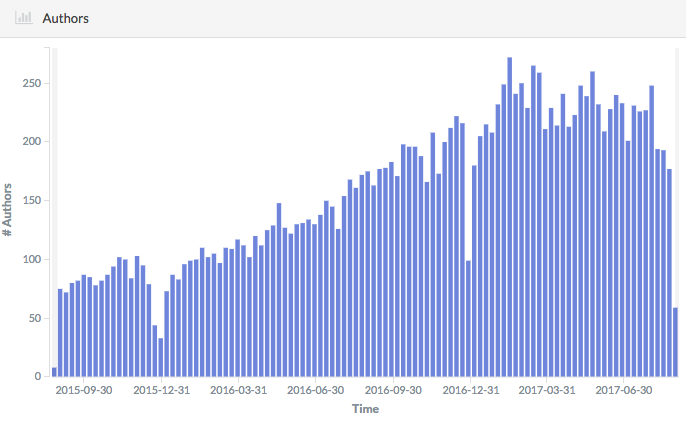Click the Authors panel title
The image size is (686, 421).
pyautogui.click(x=66, y=18)
